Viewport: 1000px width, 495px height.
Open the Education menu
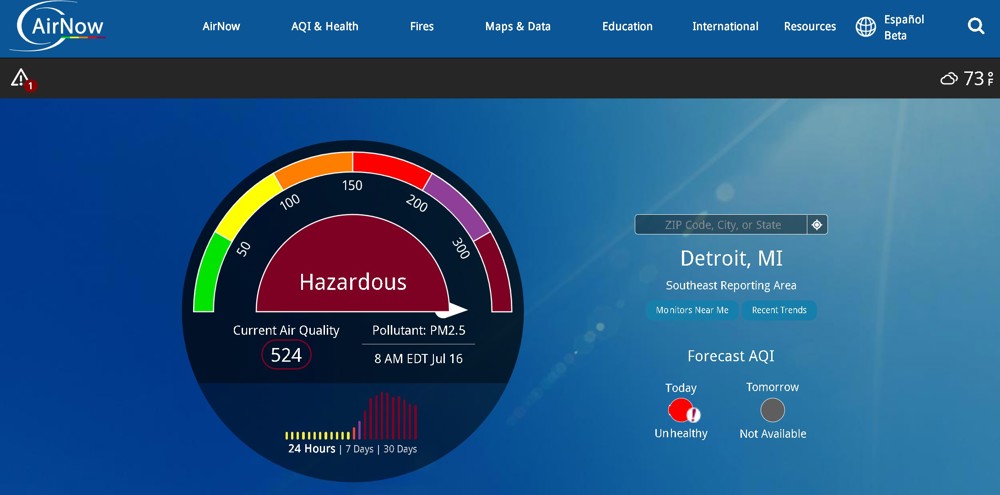click(628, 26)
